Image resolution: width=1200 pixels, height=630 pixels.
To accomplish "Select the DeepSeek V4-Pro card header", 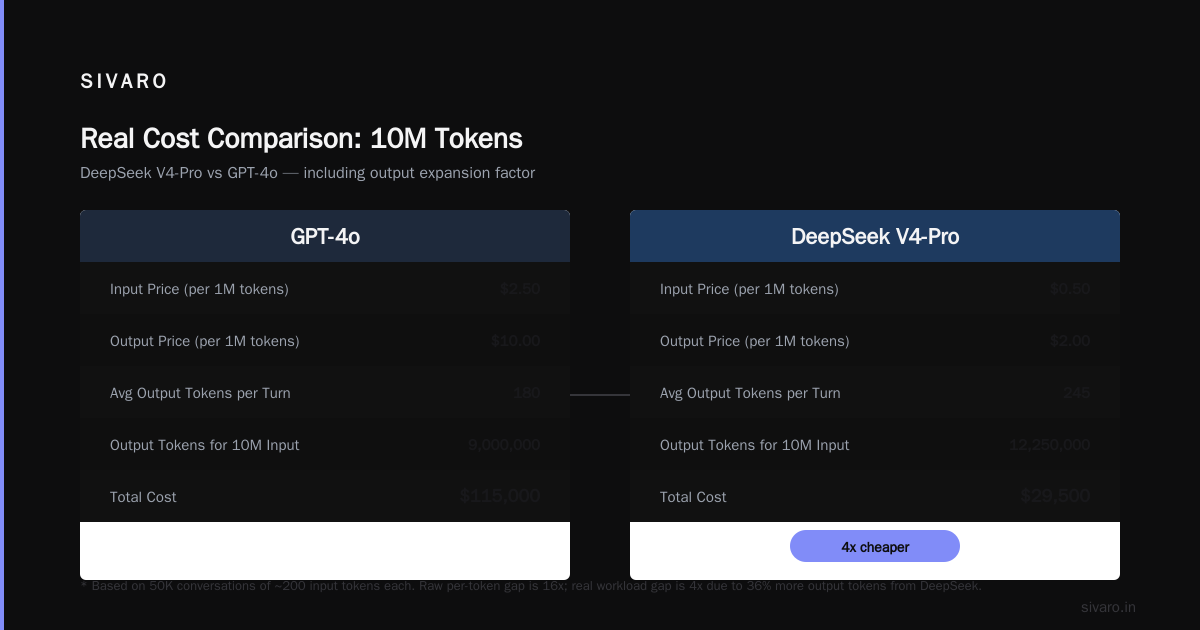I will click(x=875, y=236).
